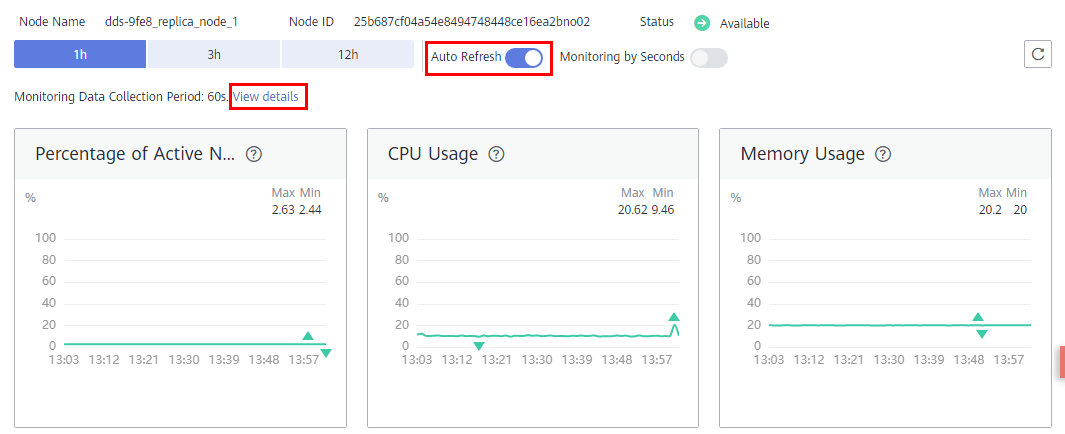Click the Node ID value text

pyautogui.click(x=472, y=22)
